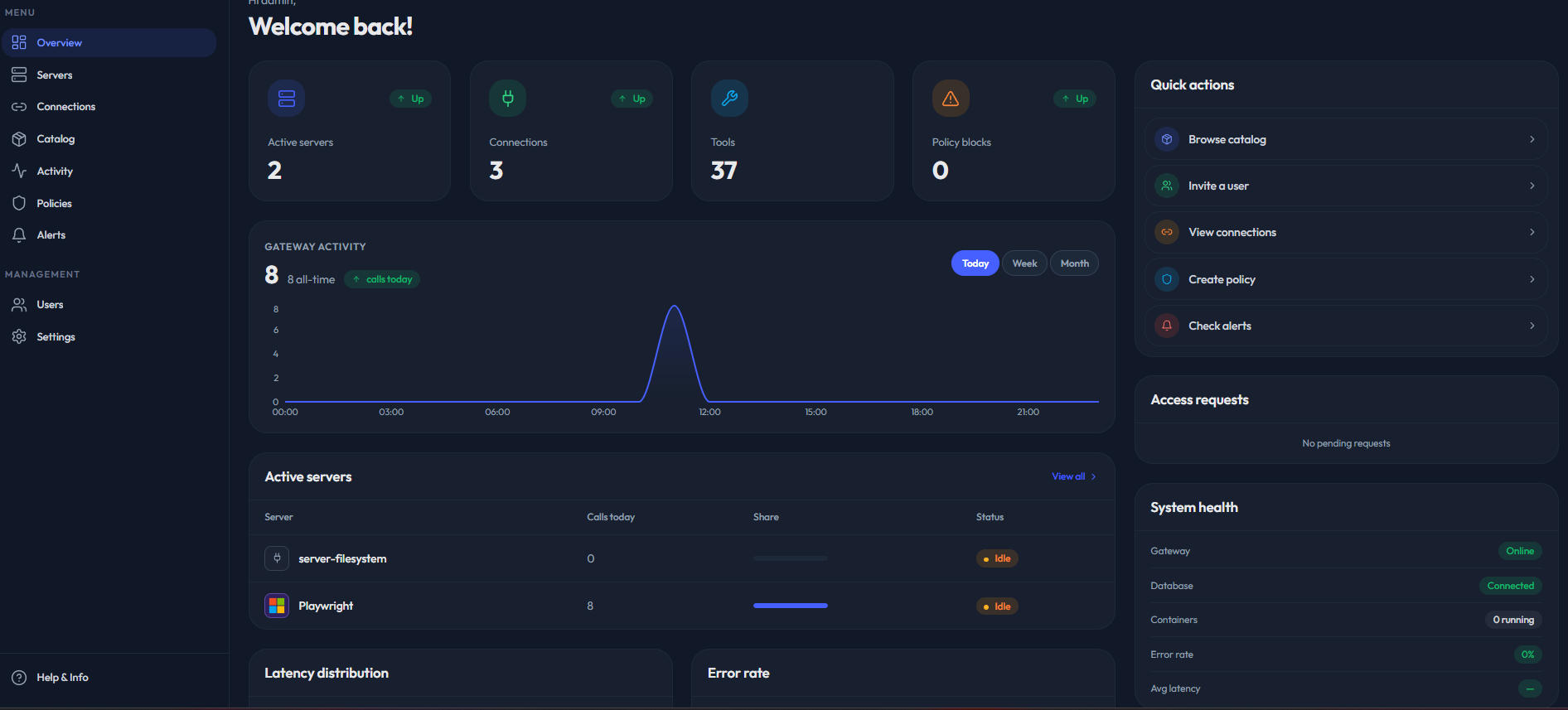The image size is (1568, 710).
Task: Open the Policies menu item
Action: pos(109,203)
